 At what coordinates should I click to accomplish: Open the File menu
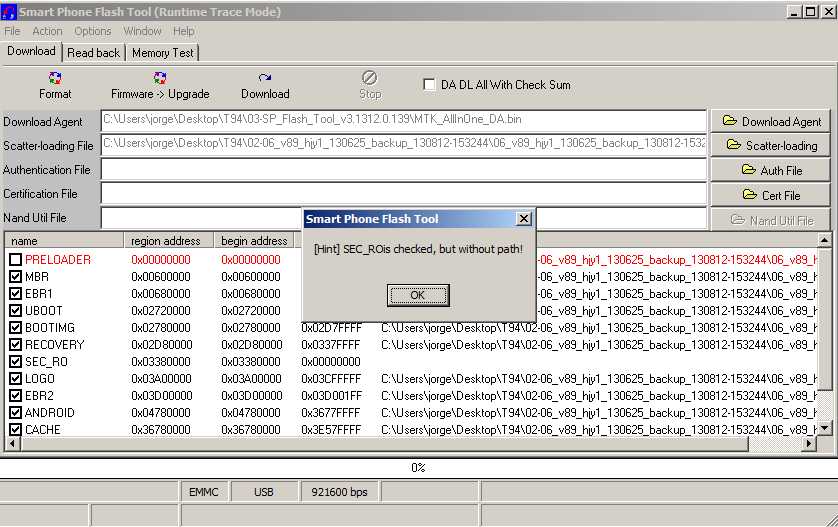pyautogui.click(x=12, y=32)
